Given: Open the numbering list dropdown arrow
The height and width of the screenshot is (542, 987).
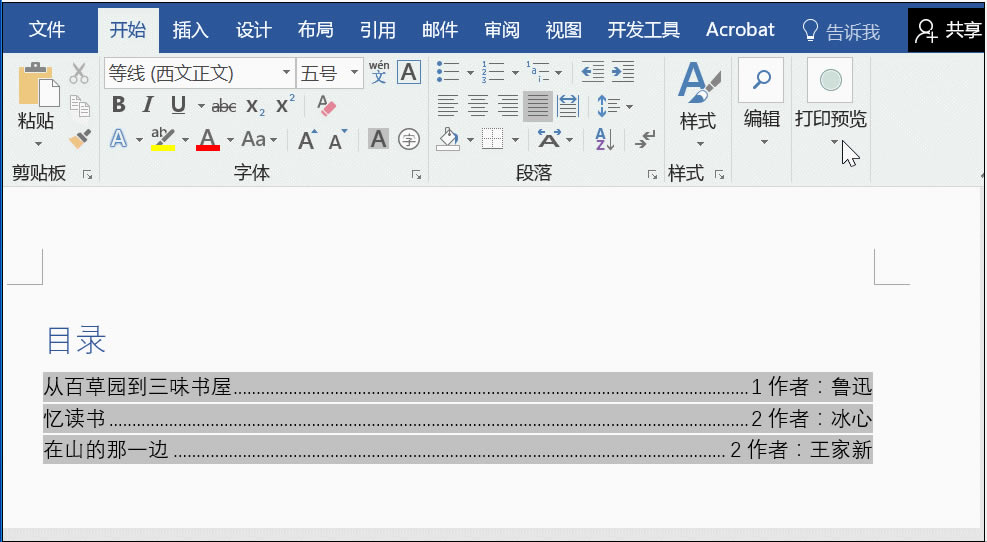Looking at the screenshot, I should (x=515, y=73).
